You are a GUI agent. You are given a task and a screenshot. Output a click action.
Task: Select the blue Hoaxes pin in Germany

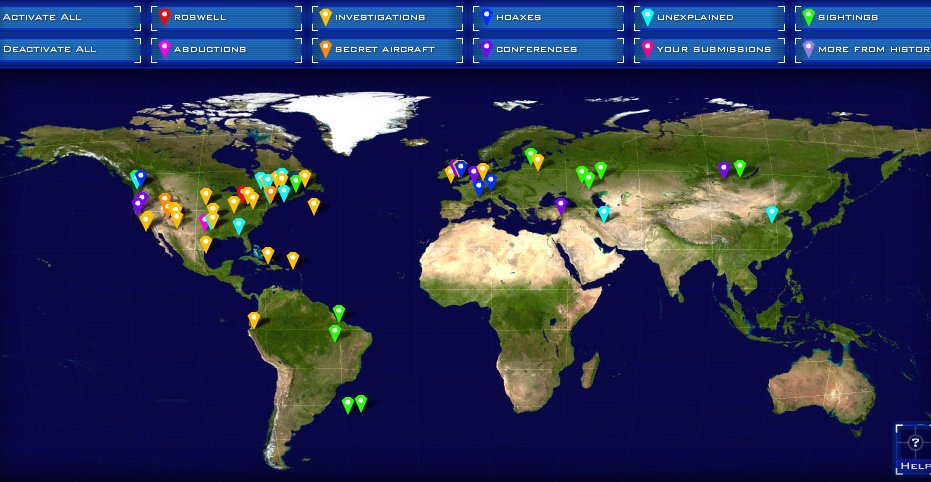point(490,182)
